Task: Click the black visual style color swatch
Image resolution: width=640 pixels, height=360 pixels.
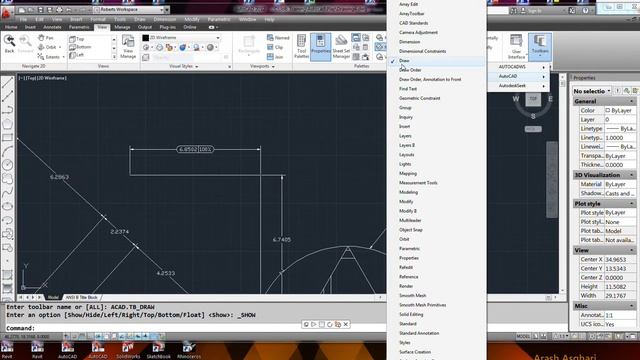Action: point(145,38)
